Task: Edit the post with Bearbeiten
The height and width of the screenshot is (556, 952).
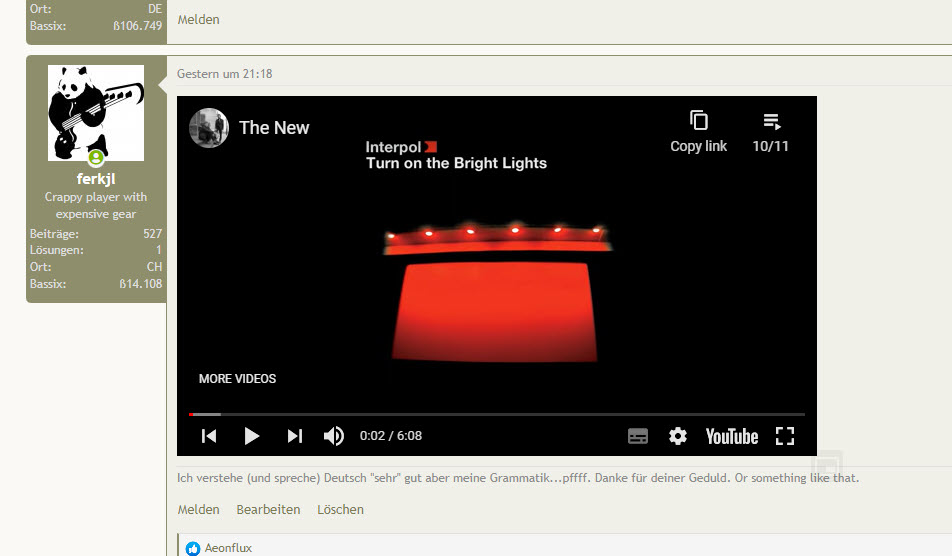Action: 268,510
